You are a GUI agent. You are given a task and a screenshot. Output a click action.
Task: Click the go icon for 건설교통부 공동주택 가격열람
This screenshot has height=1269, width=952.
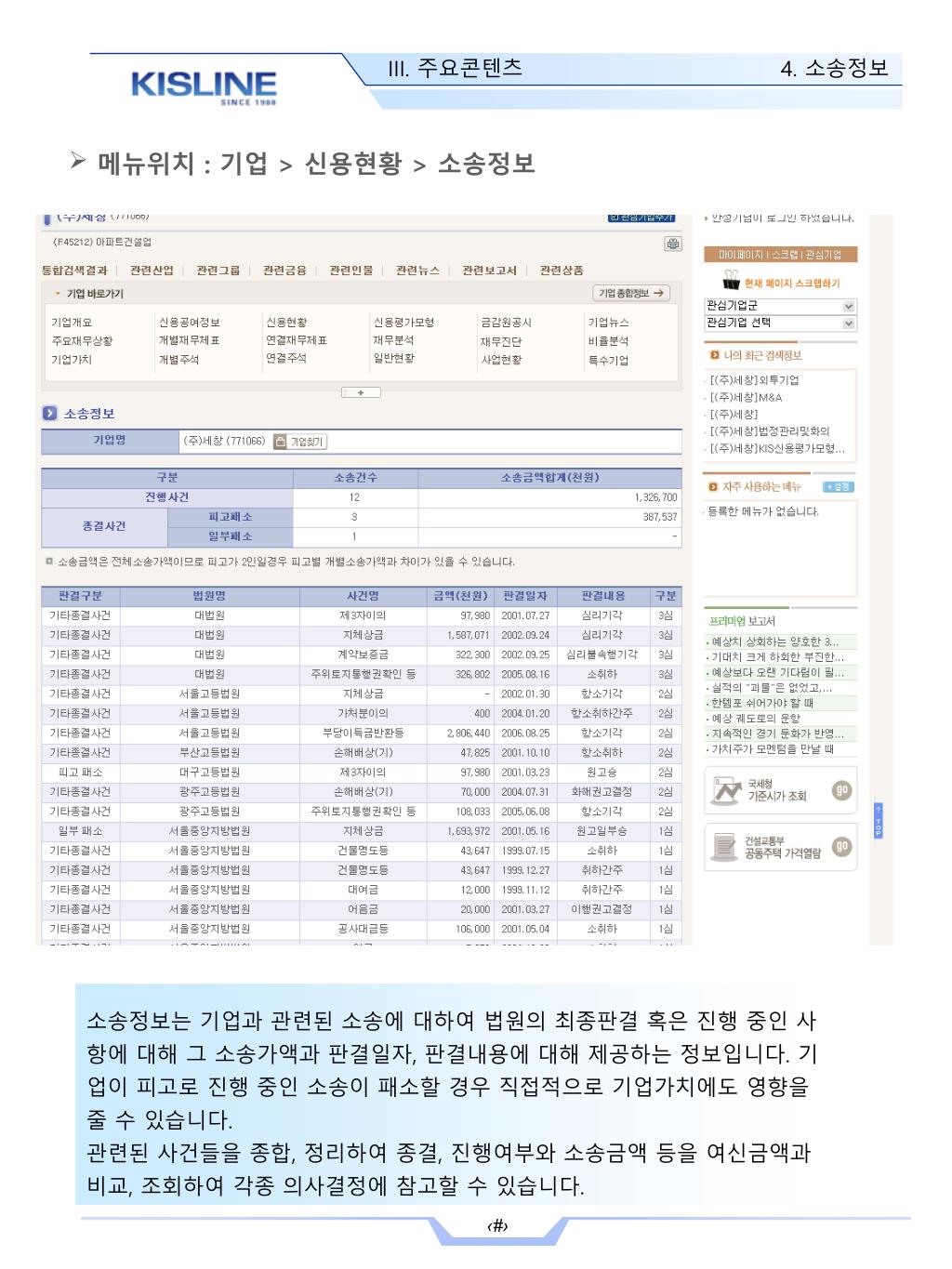pyautogui.click(x=840, y=847)
